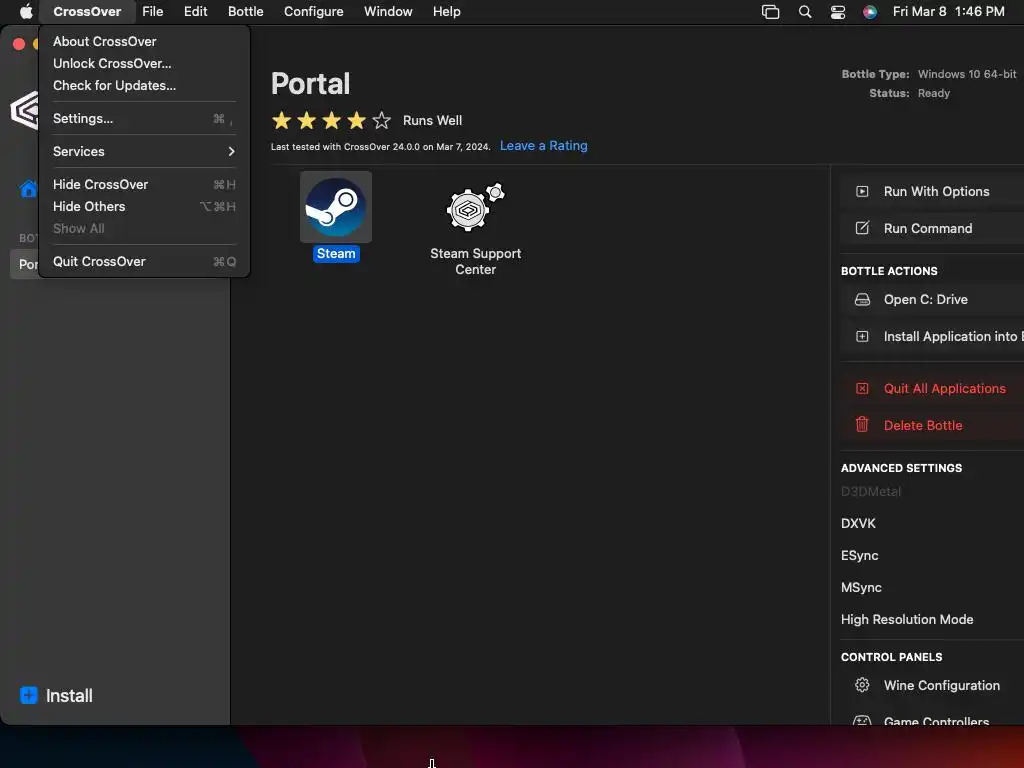Click the Quit All Applications X icon
Viewport: 1024px width, 768px height.
click(862, 389)
